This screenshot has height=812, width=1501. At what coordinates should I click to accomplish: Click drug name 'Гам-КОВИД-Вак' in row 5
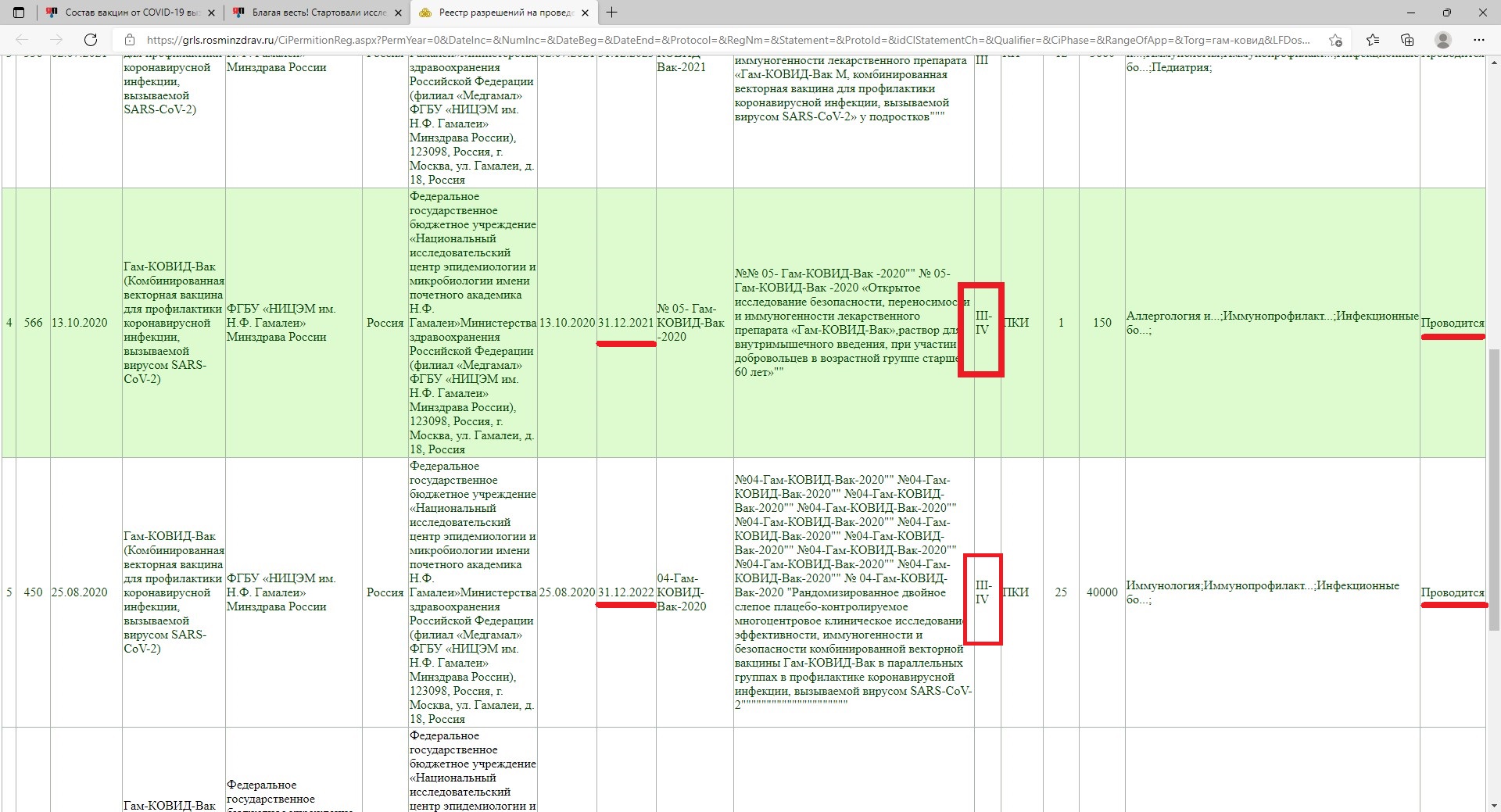[174, 592]
